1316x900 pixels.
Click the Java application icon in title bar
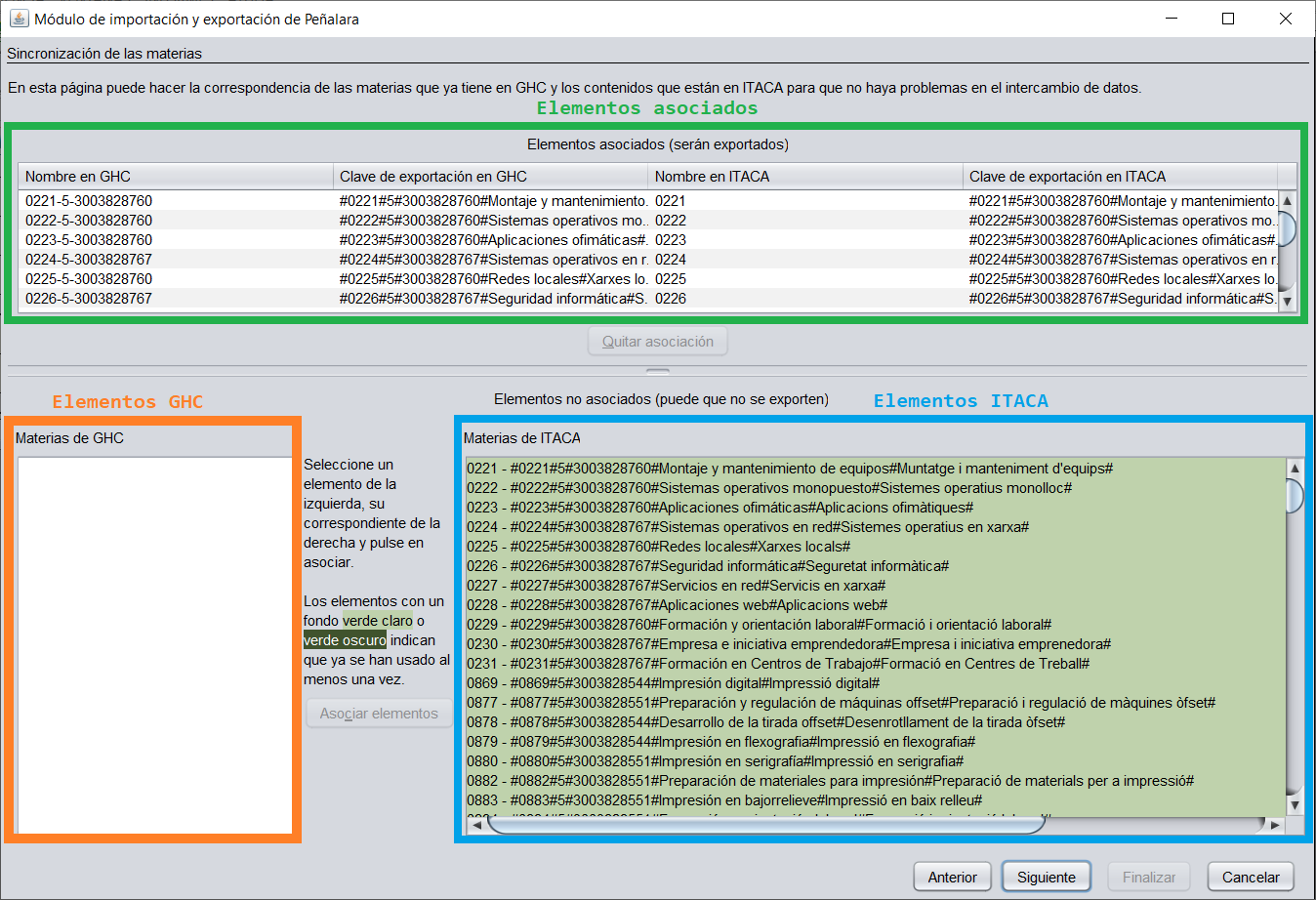click(x=19, y=19)
